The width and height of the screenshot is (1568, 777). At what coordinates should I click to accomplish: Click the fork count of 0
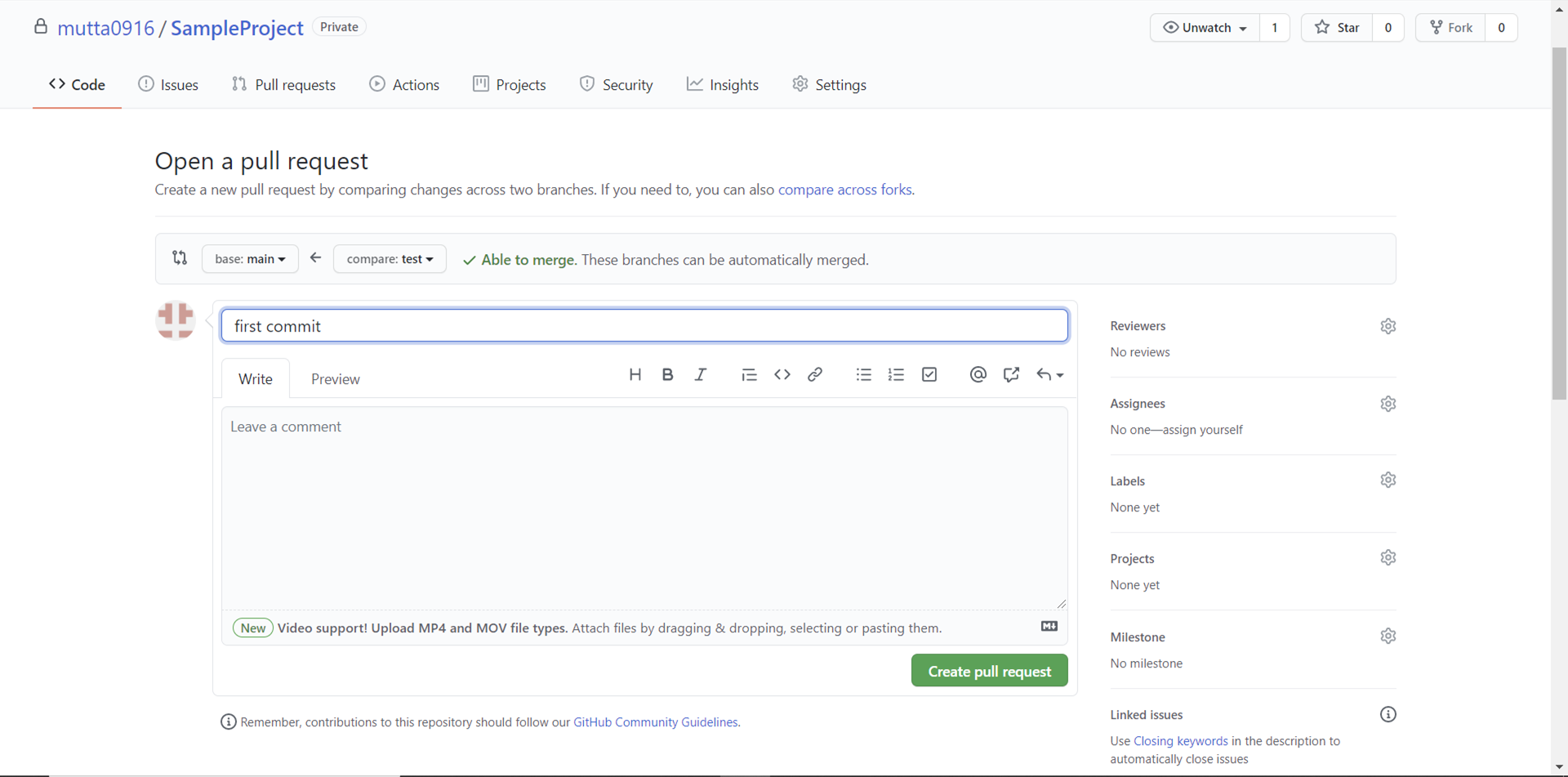(1501, 28)
